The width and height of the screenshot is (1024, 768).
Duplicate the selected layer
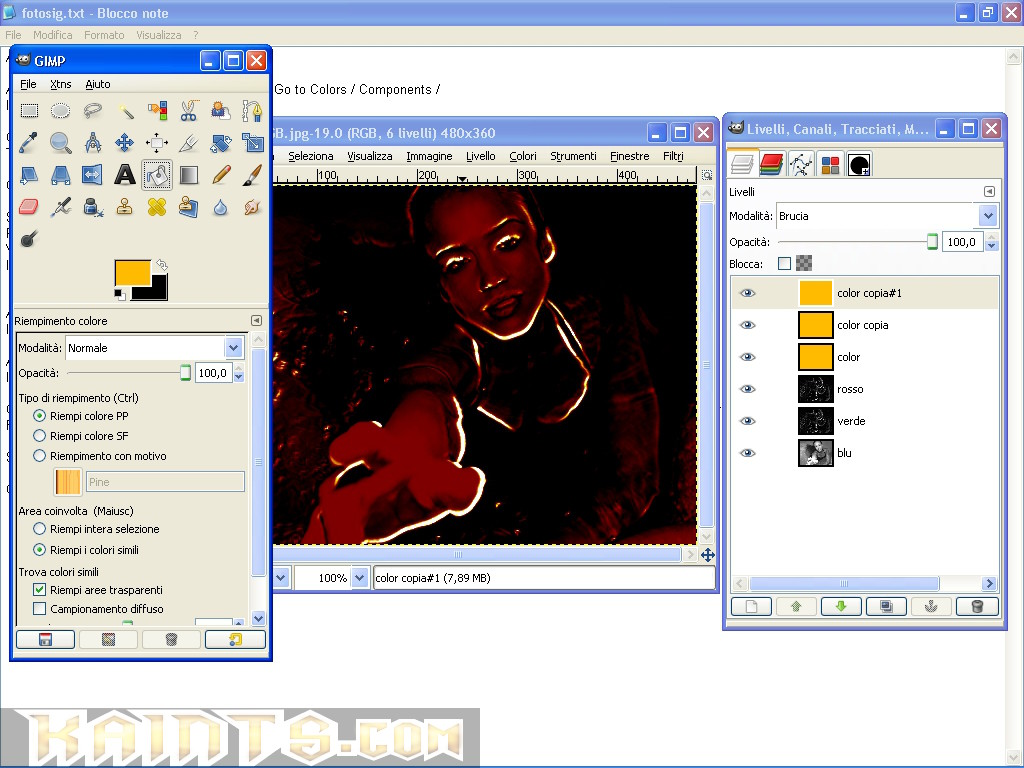pos(886,607)
